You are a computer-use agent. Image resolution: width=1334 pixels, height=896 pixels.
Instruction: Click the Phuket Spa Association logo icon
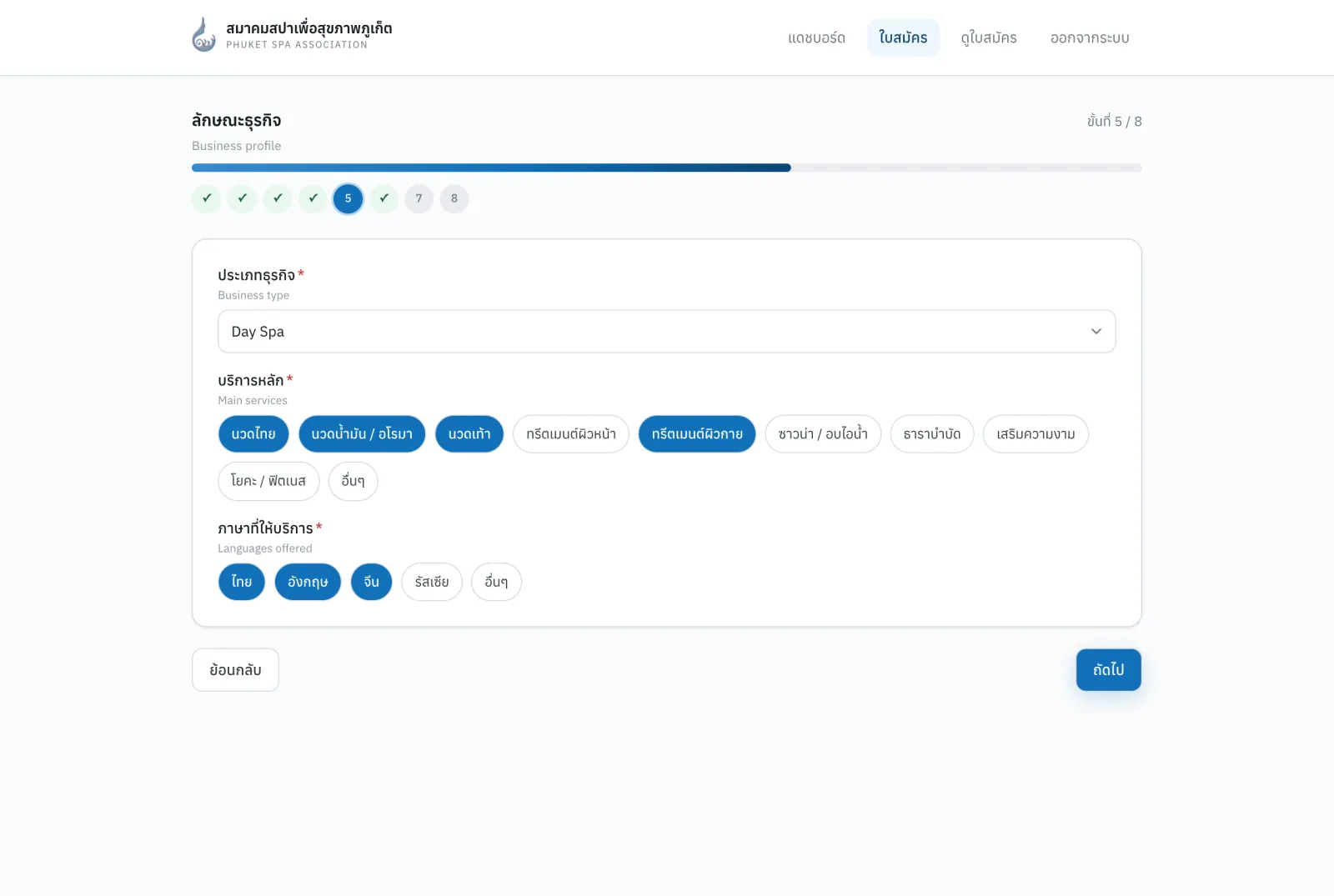point(204,35)
